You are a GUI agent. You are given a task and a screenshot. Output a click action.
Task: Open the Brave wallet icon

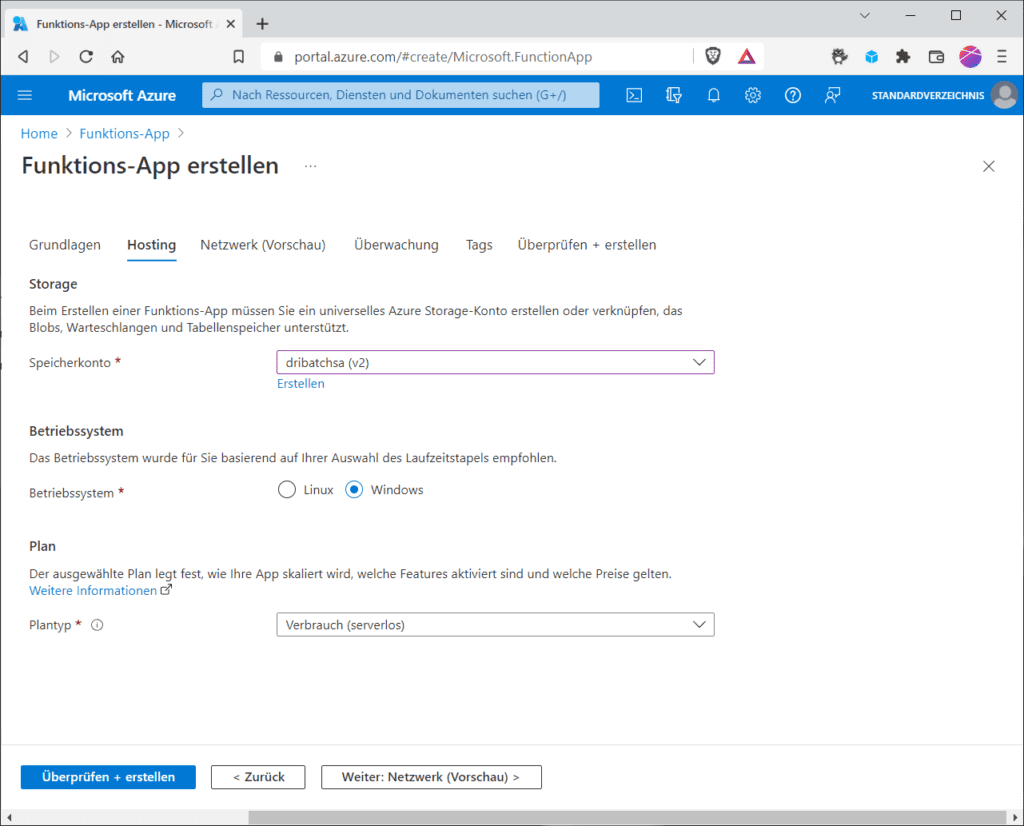click(x=936, y=57)
